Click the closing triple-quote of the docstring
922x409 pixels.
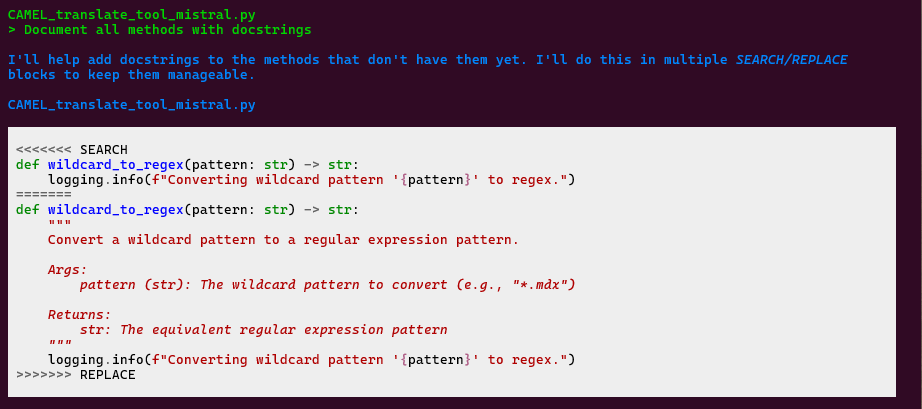click(x=59, y=345)
